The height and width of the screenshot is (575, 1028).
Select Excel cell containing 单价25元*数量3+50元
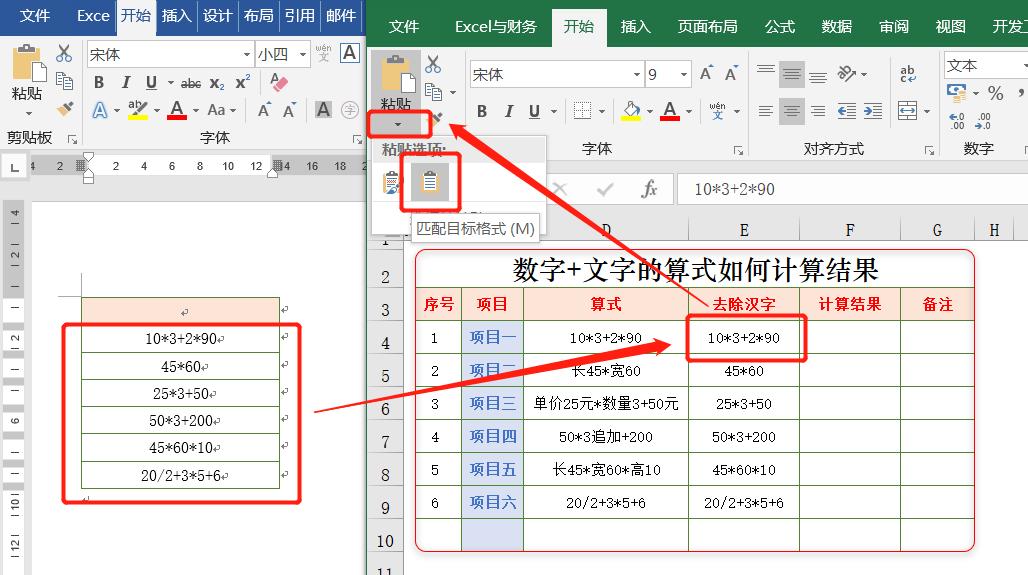606,404
